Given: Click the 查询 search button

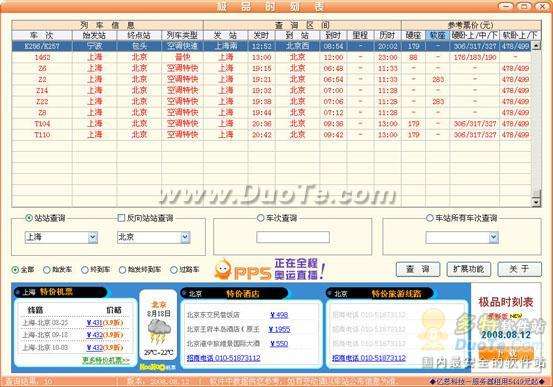Looking at the screenshot, I should tap(418, 269).
